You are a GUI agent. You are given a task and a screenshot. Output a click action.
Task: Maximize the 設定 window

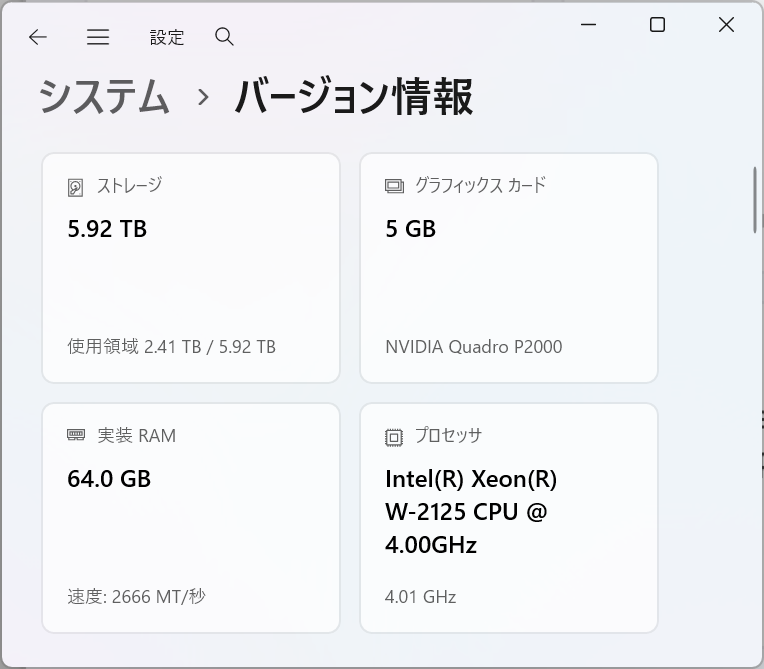click(x=657, y=25)
